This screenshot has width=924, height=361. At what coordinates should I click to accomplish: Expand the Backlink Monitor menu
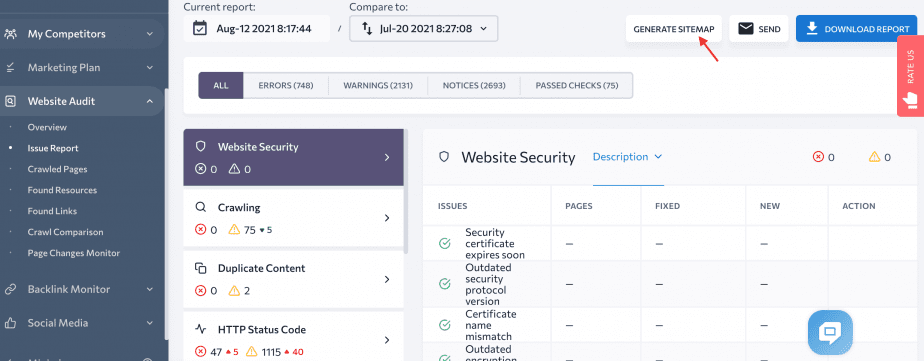click(150, 289)
